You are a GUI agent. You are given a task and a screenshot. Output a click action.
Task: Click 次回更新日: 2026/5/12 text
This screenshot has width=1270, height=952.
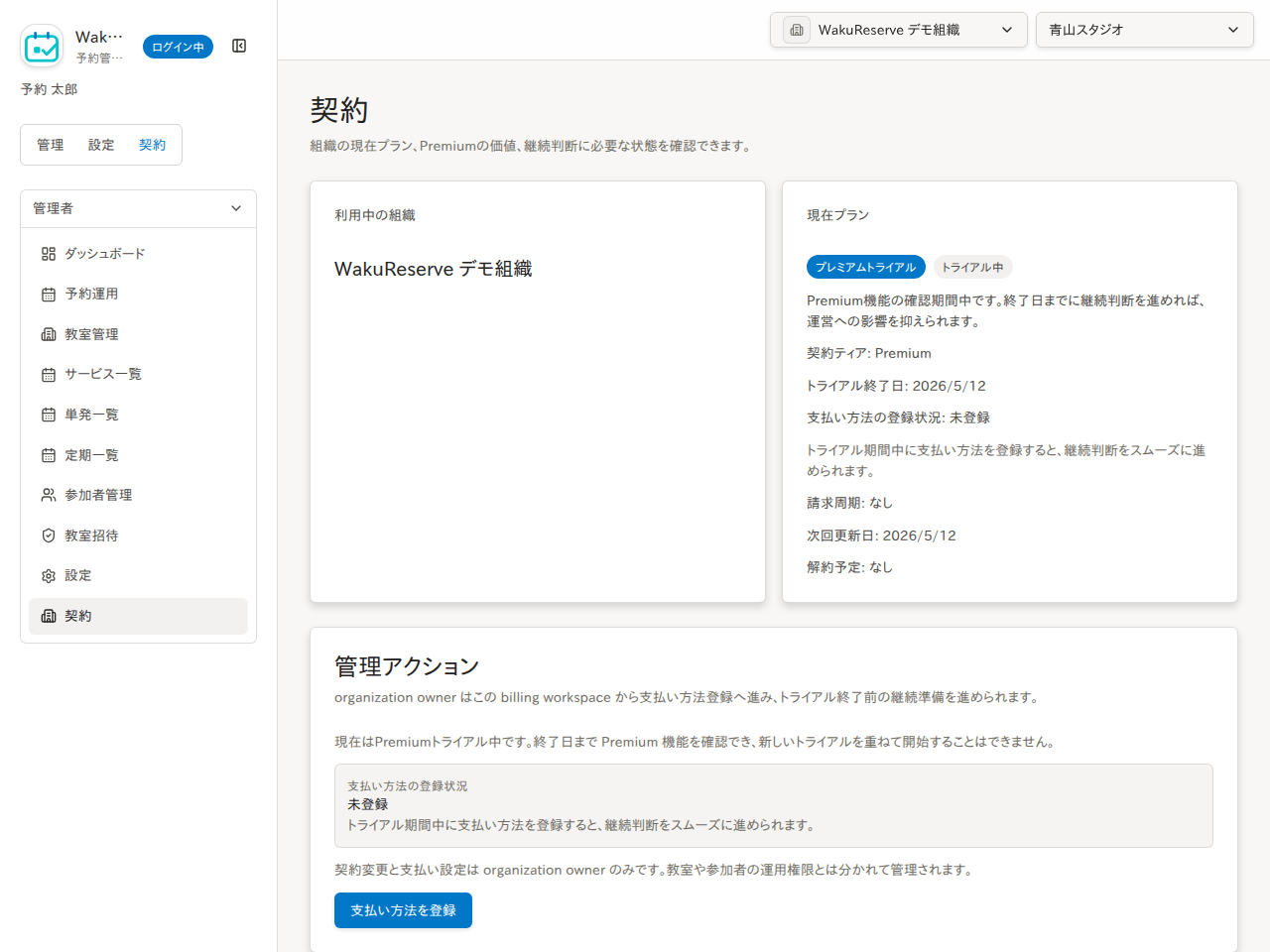[882, 535]
